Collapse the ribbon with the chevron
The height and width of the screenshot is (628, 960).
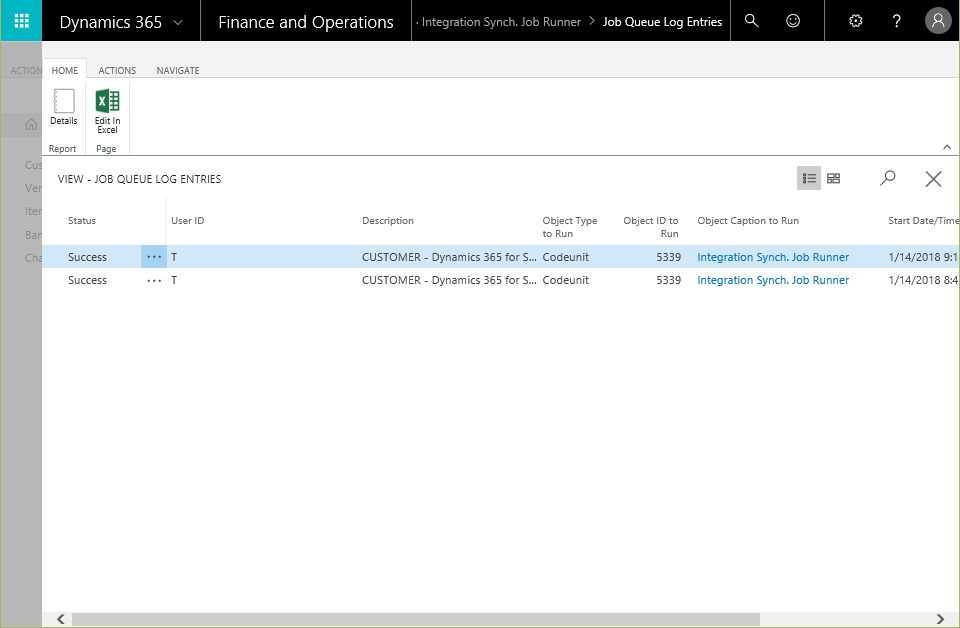tap(947, 147)
